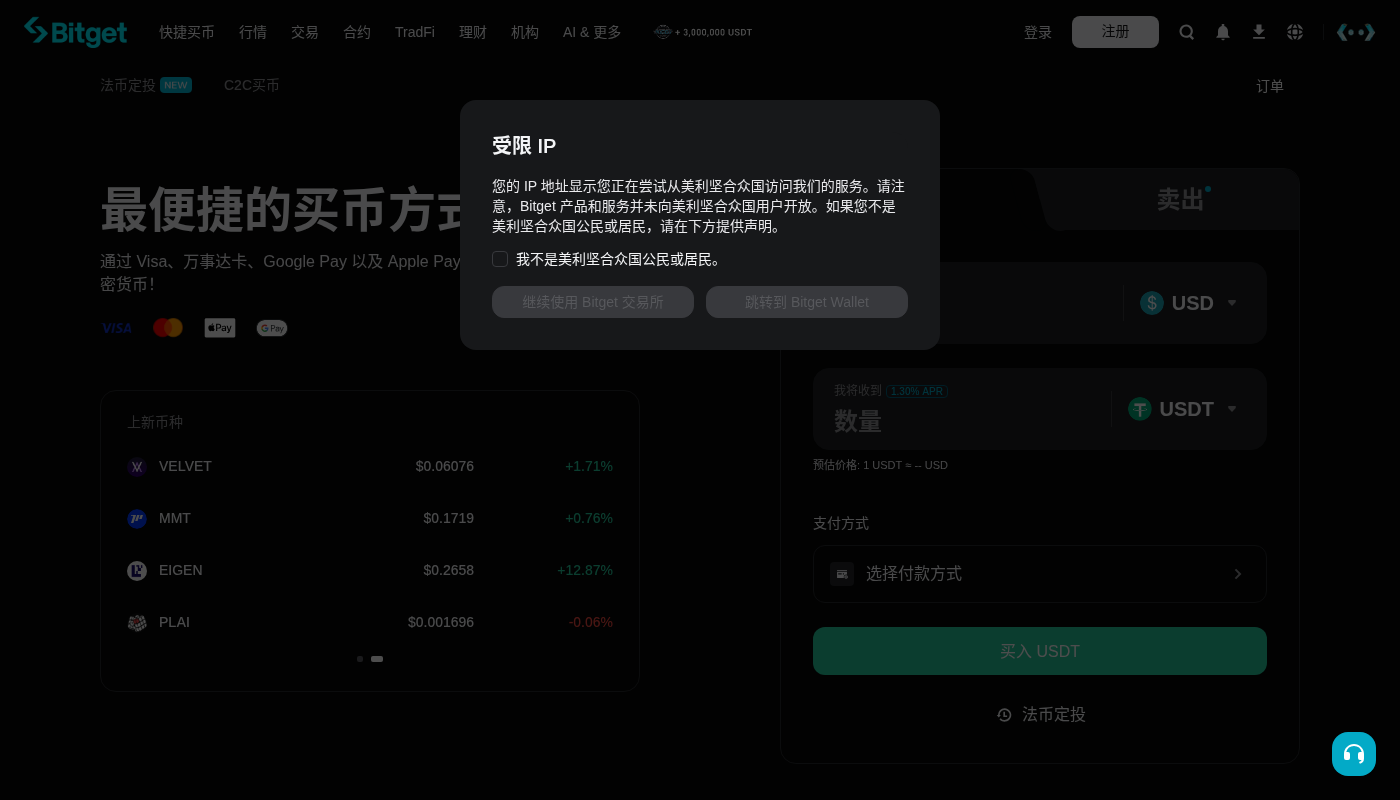
Task: Click the theme switch icon in header
Action: pos(1356,32)
